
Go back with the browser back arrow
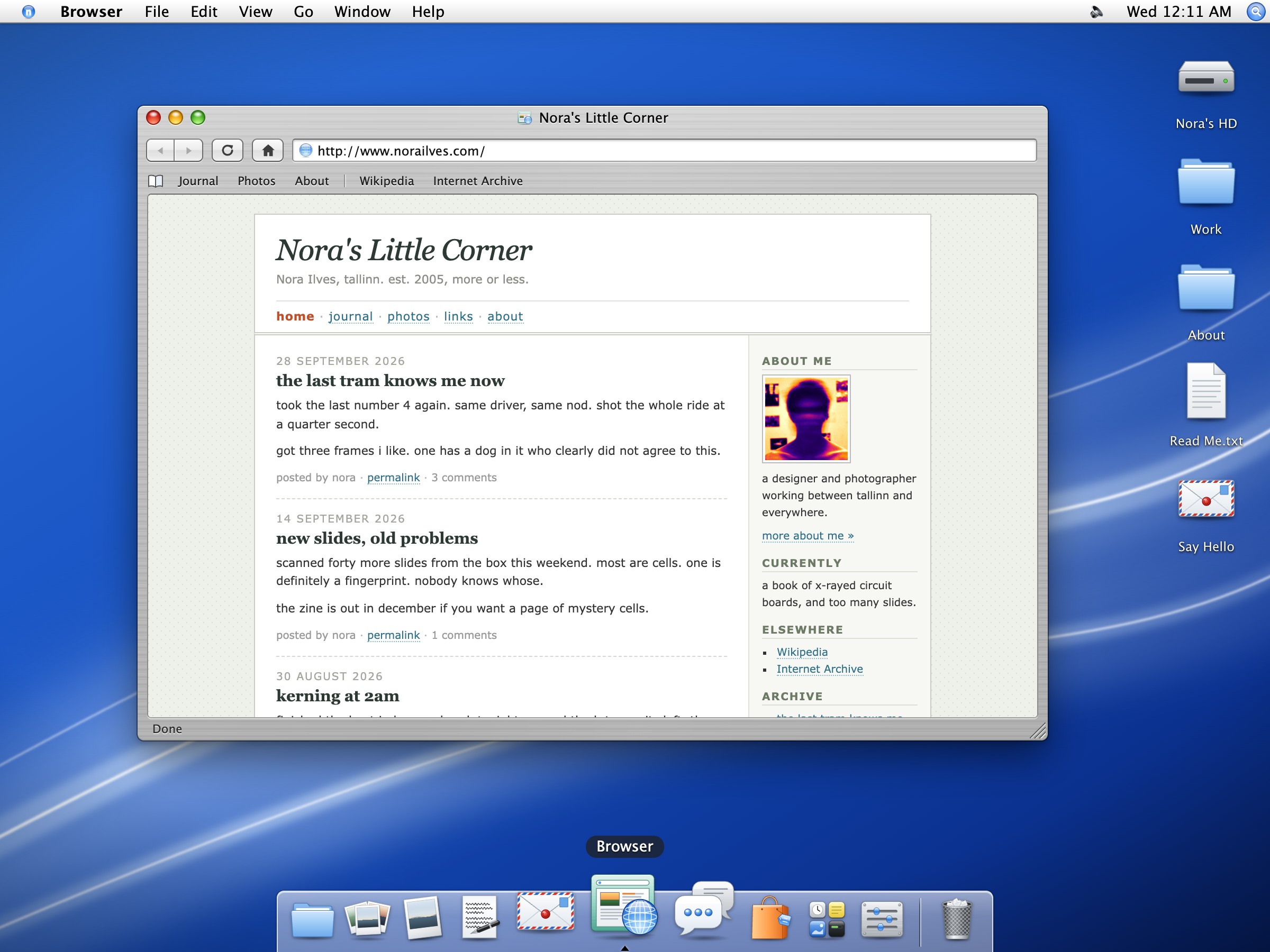161,151
